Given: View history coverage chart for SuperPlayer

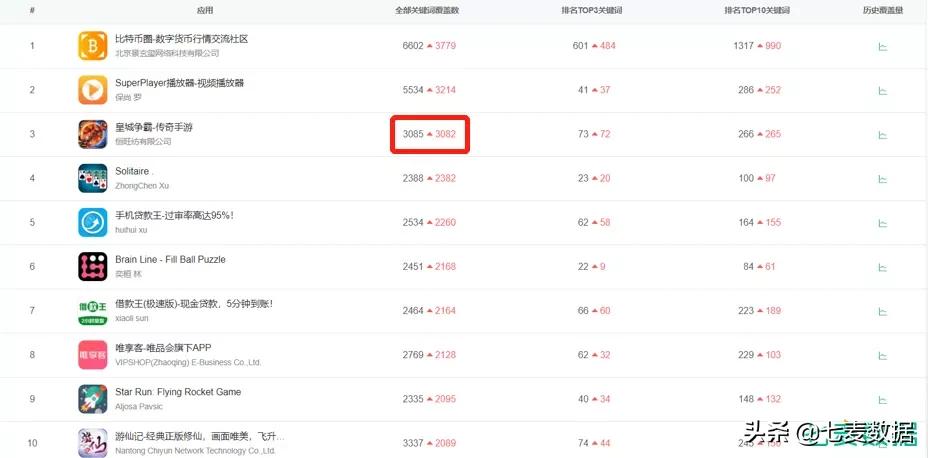Looking at the screenshot, I should [x=882, y=91].
